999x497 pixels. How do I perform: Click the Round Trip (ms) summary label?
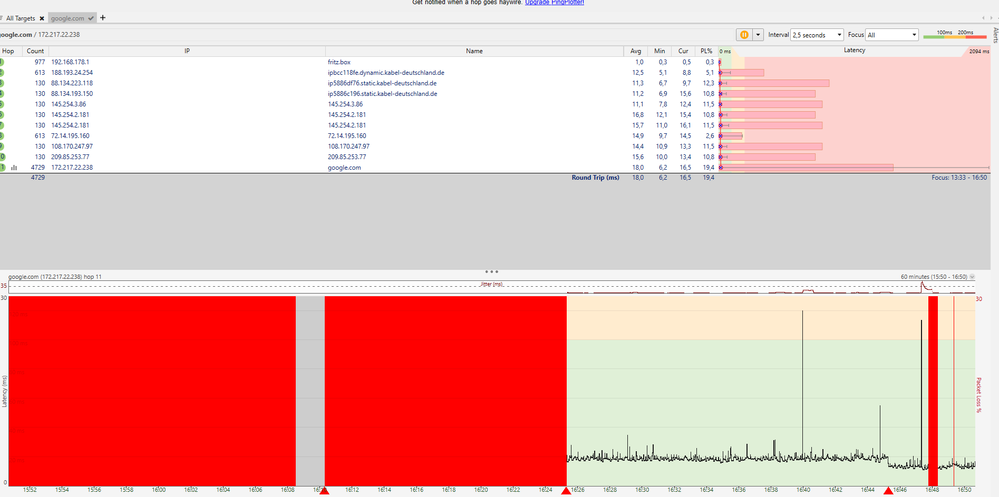click(596, 178)
